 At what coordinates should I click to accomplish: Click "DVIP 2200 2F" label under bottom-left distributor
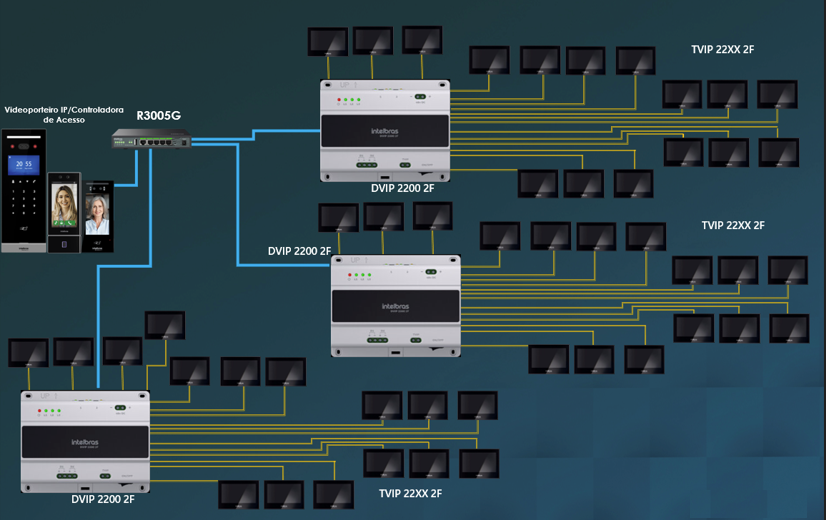103,499
